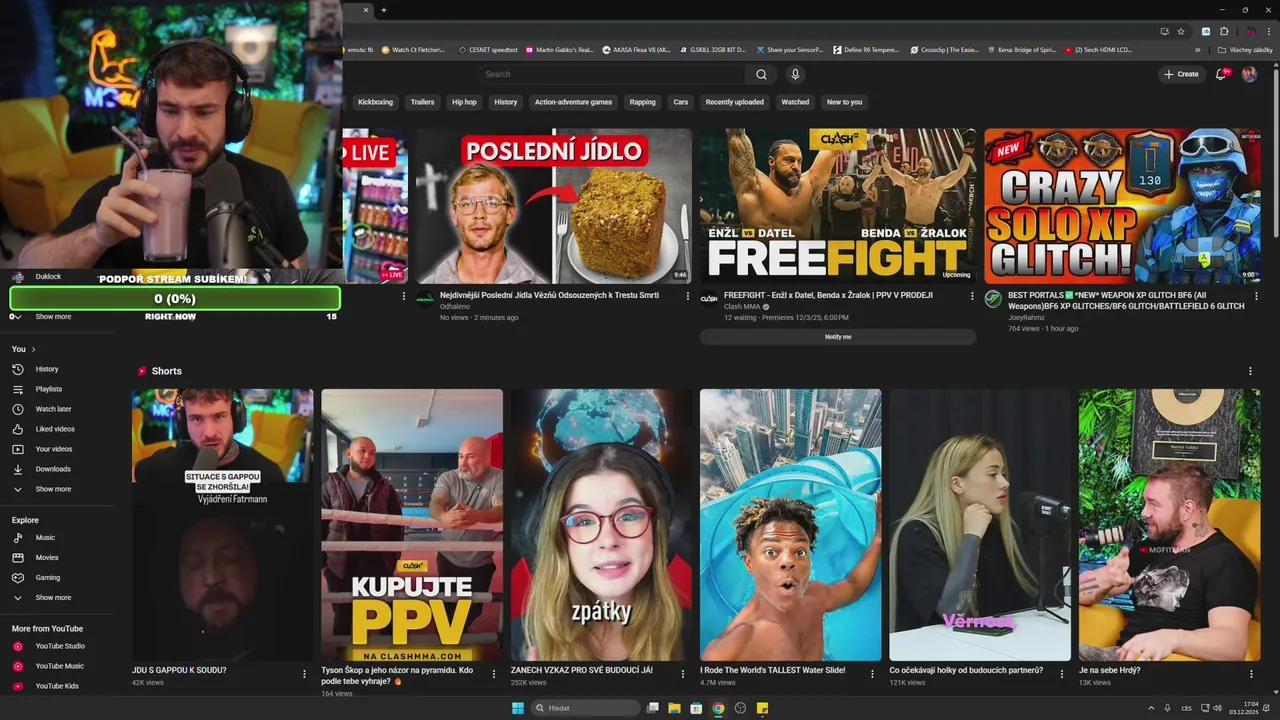The image size is (1280, 720).
Task: Open the You section chevron
Action: click(x=33, y=349)
